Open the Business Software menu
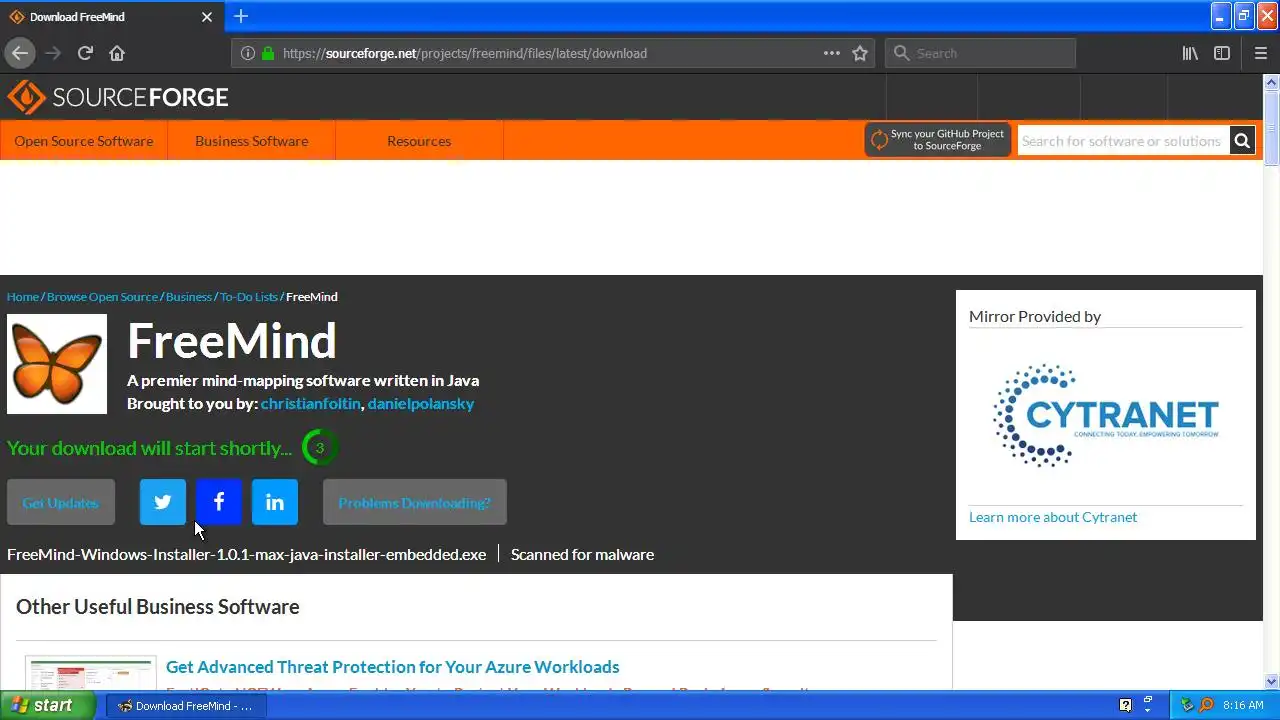Image resolution: width=1280 pixels, height=720 pixels. 252,141
